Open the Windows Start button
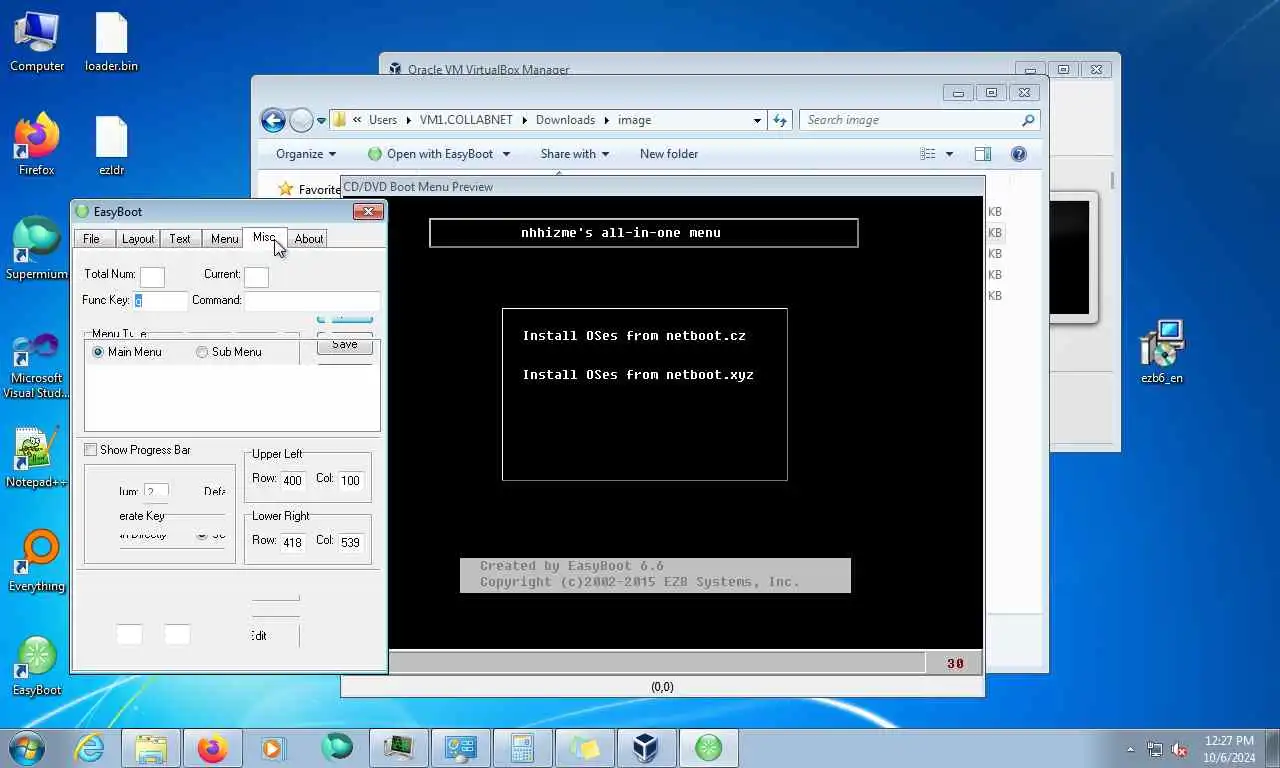Image resolution: width=1280 pixels, height=768 pixels. point(27,748)
